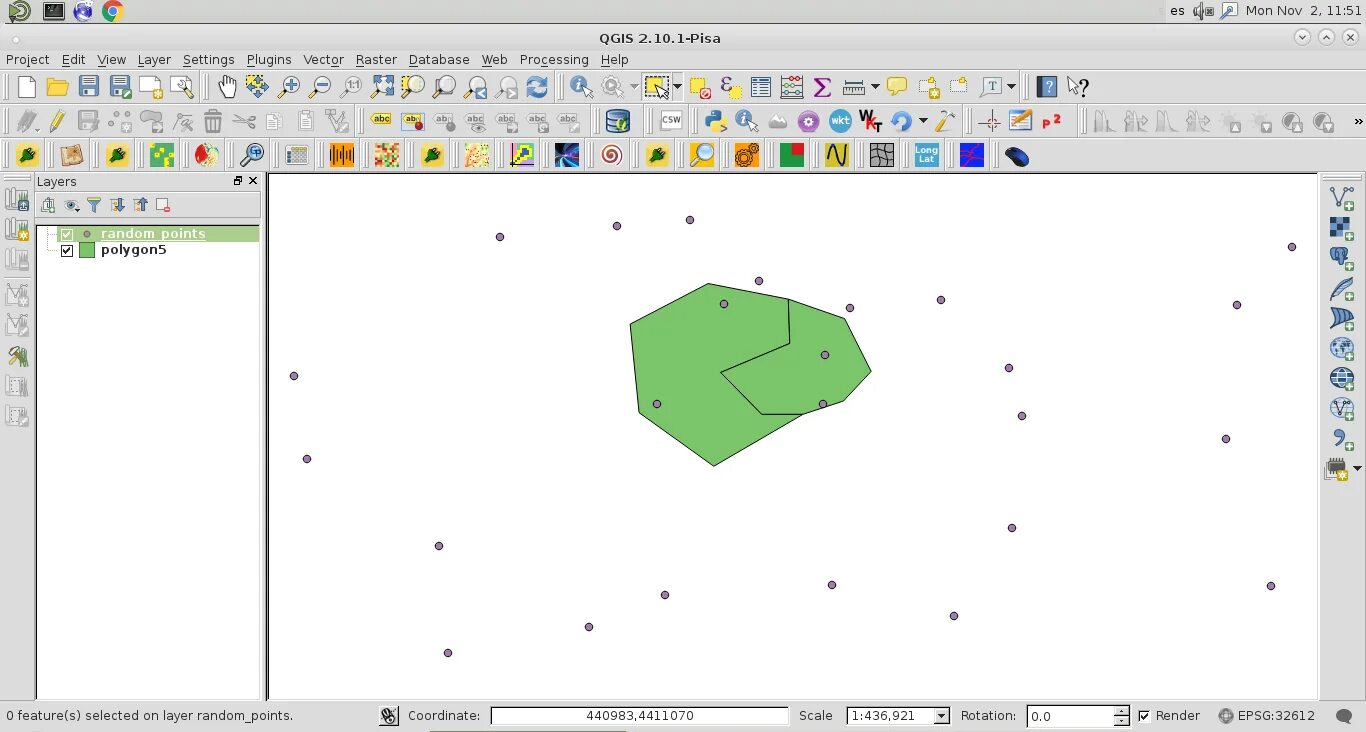
Task: Open the Scale dropdown in status bar
Action: click(x=941, y=716)
